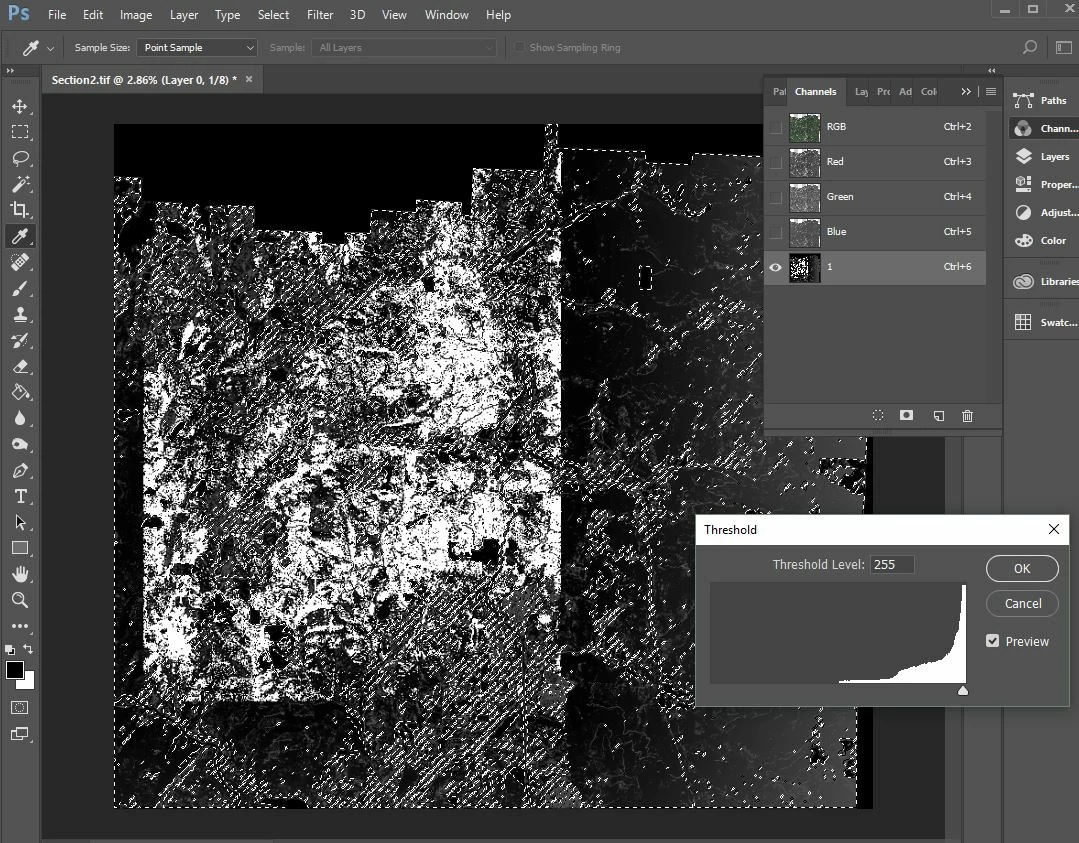The width and height of the screenshot is (1079, 843).
Task: Expand hidden panel tabs with double arrow
Action: click(x=966, y=92)
